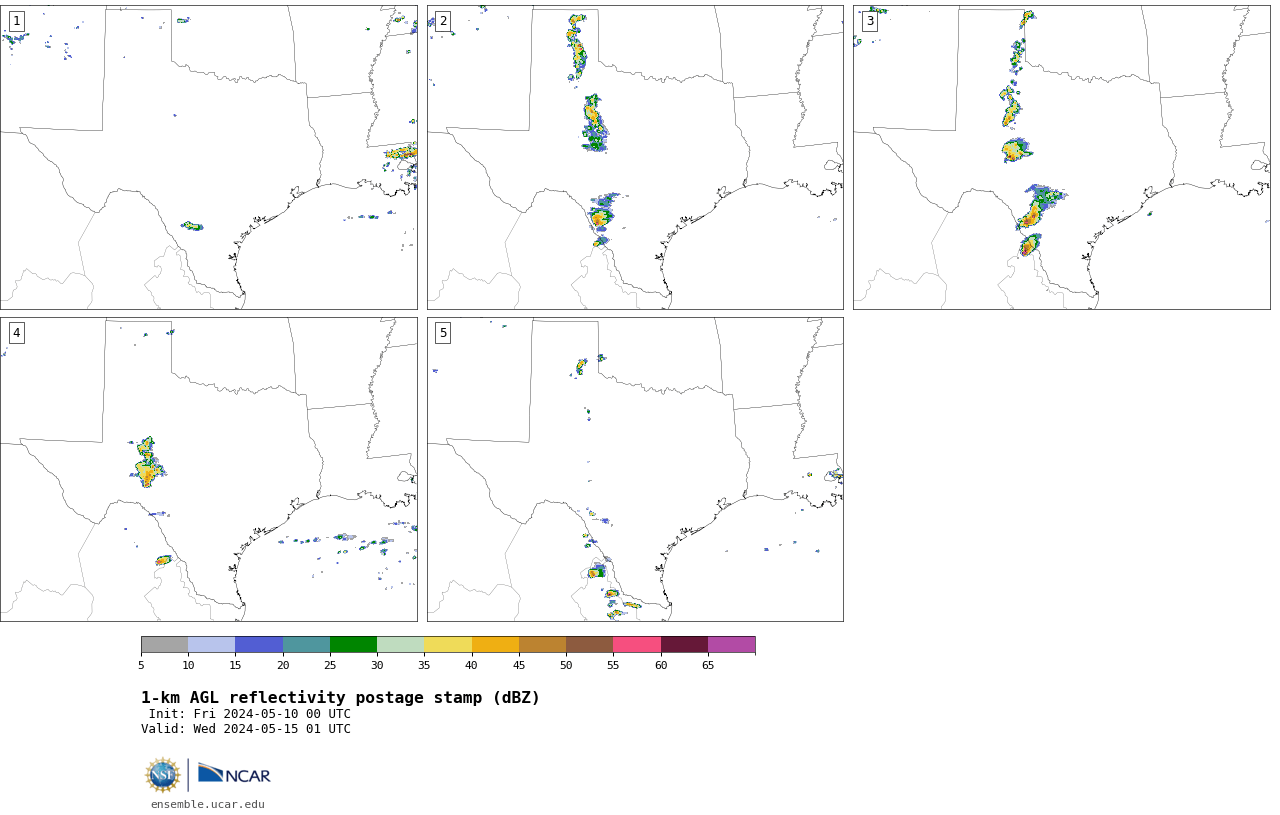Viewport: 1280px width, 815px height.
Task: Click the ensemble.ucar.edu text
Action: pyautogui.click(x=208, y=804)
